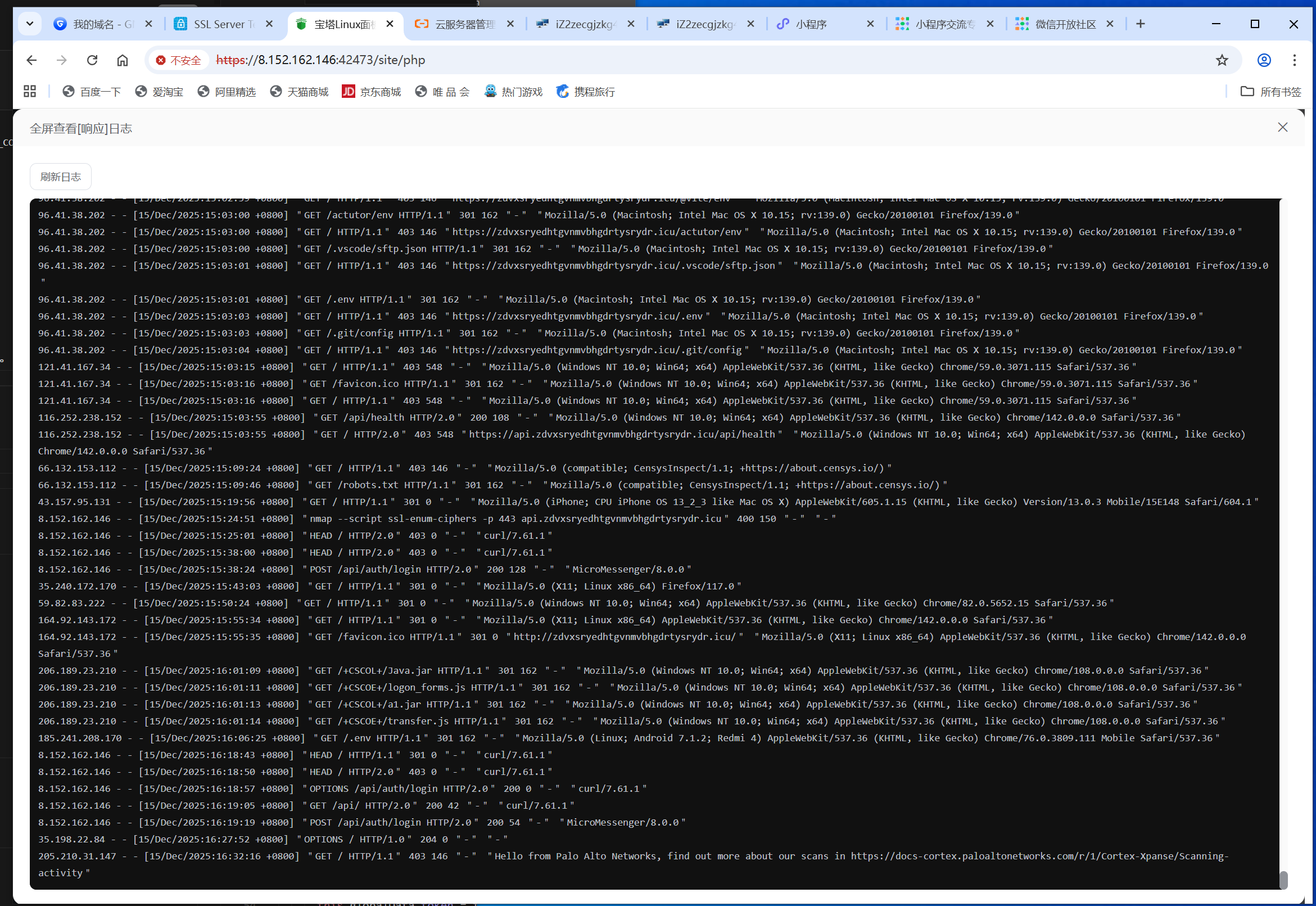Open a new browser tab

click(1140, 24)
